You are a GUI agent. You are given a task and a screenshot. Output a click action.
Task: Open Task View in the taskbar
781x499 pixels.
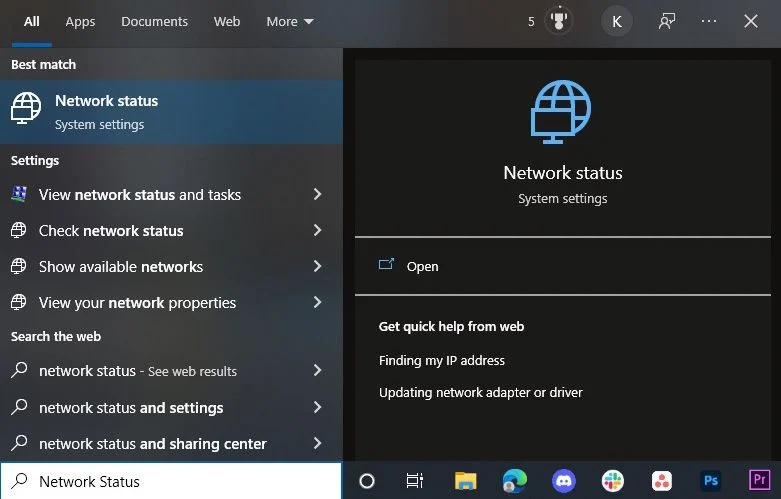tap(414, 481)
